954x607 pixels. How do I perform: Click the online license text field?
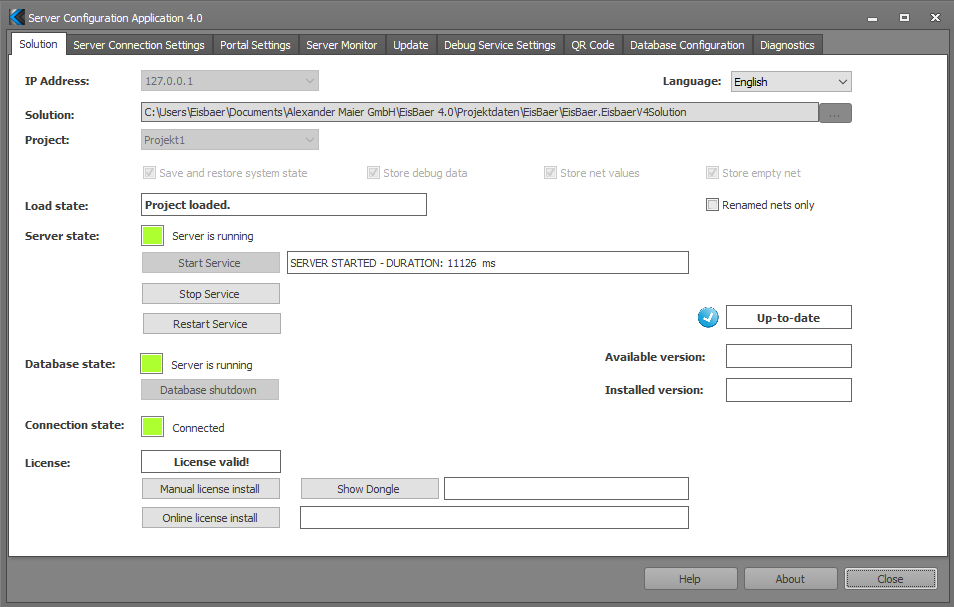(x=494, y=518)
